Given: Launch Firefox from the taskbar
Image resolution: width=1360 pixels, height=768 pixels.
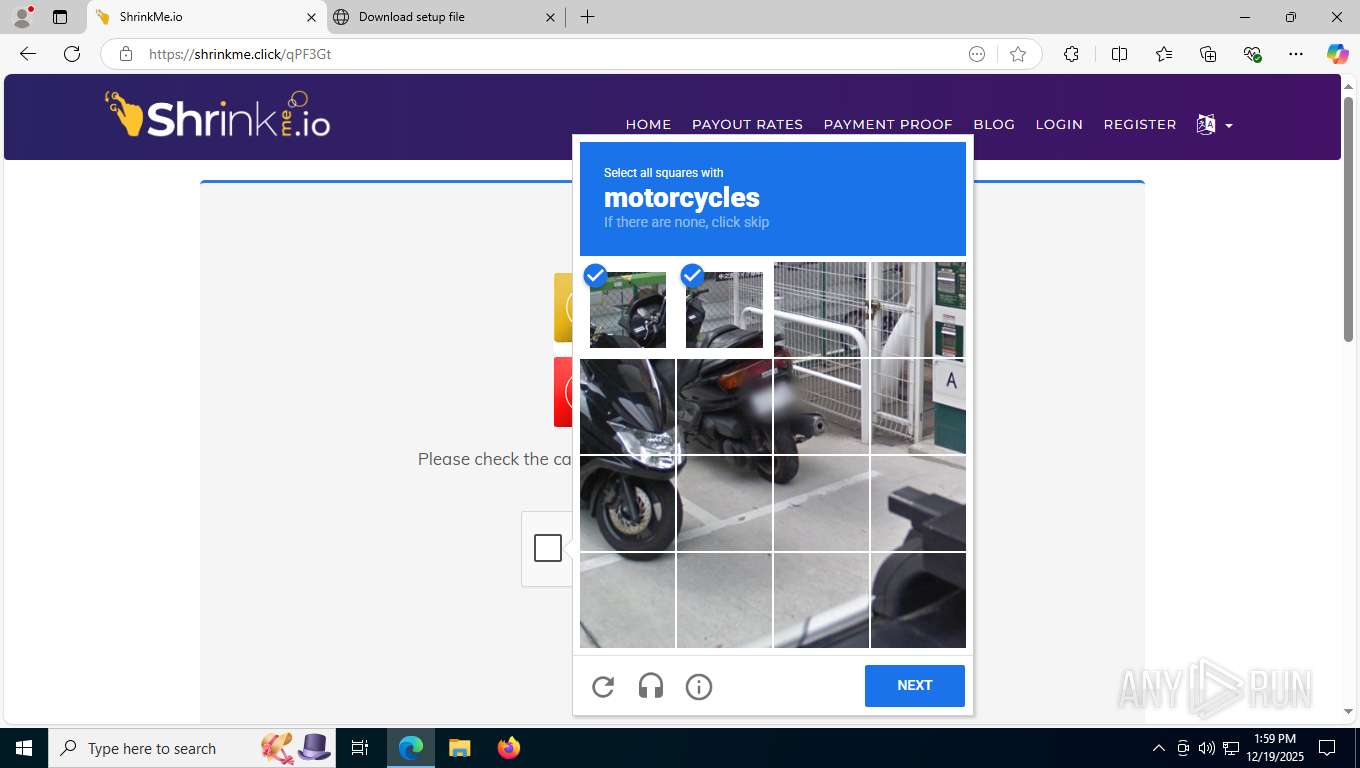Looking at the screenshot, I should point(509,748).
